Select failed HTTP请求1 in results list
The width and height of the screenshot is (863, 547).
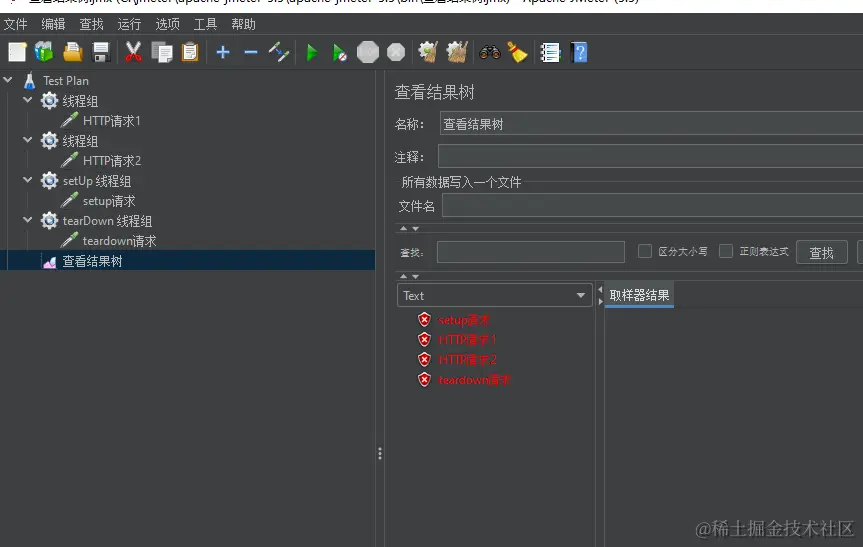click(x=467, y=340)
